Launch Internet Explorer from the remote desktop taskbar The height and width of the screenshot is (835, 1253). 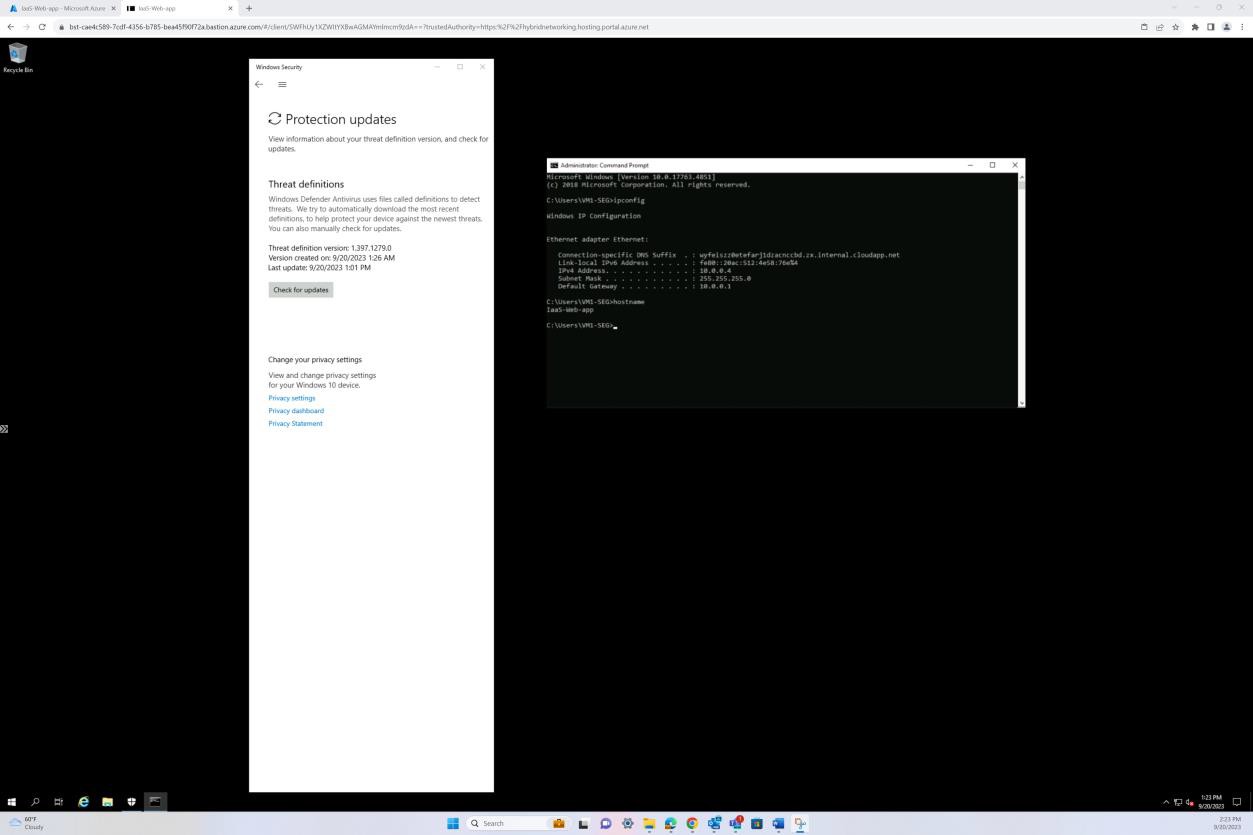(x=83, y=801)
